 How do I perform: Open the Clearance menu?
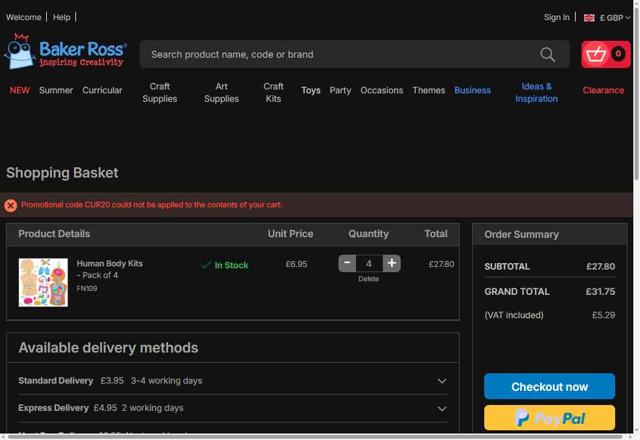click(603, 90)
